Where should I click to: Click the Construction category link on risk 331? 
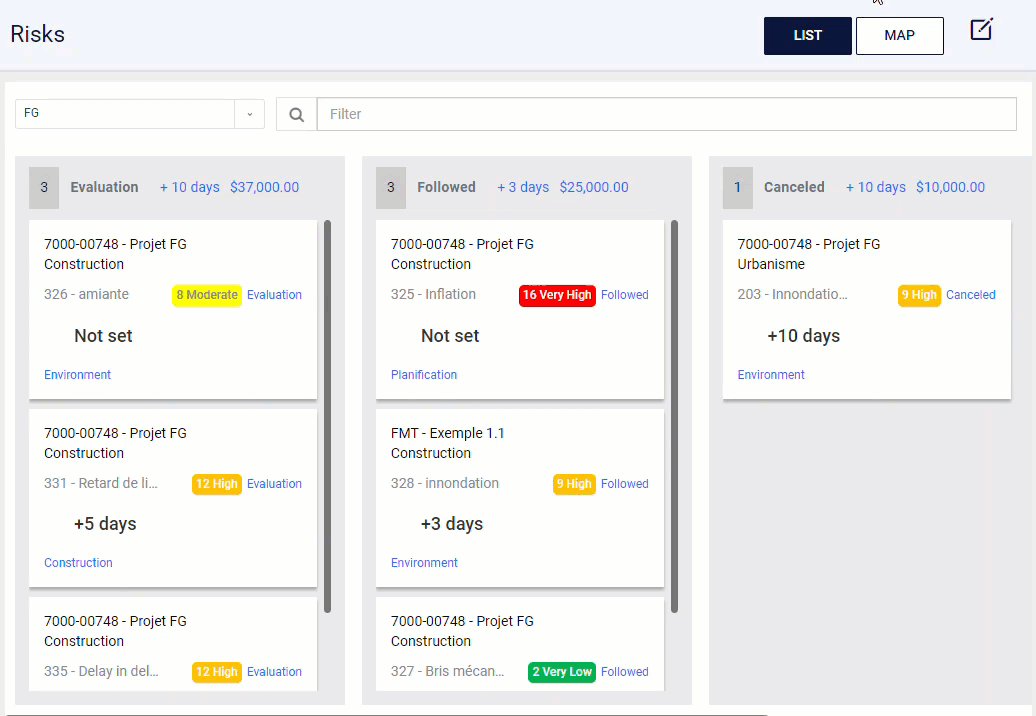click(x=78, y=563)
